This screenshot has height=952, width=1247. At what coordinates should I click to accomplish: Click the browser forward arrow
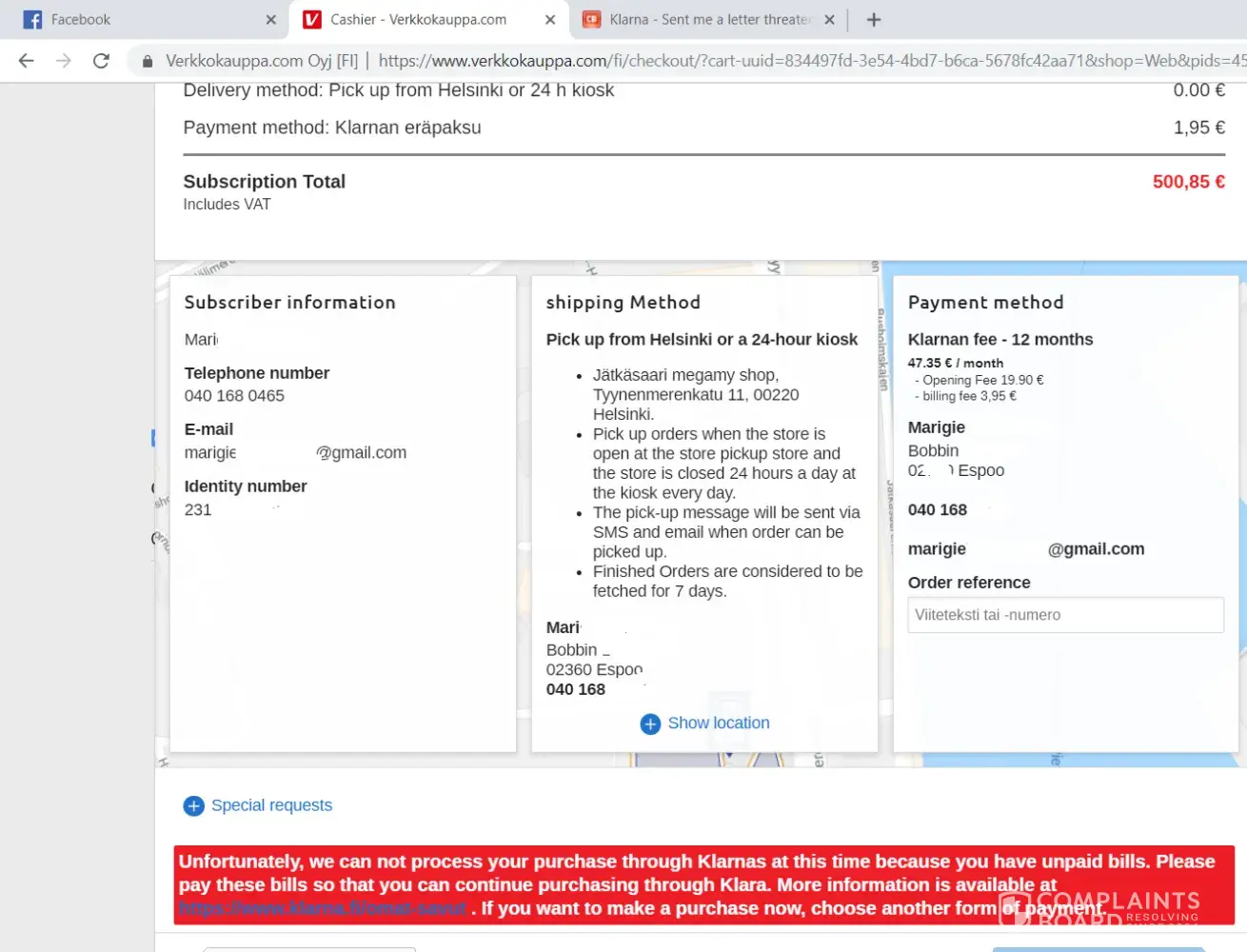point(64,61)
